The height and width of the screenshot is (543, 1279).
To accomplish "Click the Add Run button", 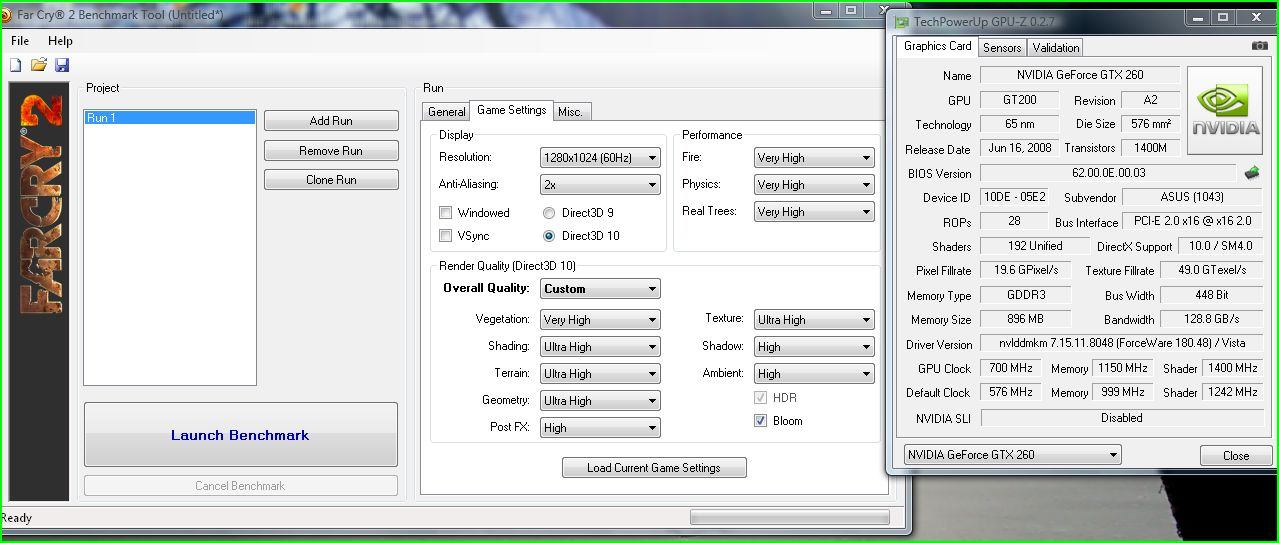I will pyautogui.click(x=331, y=121).
